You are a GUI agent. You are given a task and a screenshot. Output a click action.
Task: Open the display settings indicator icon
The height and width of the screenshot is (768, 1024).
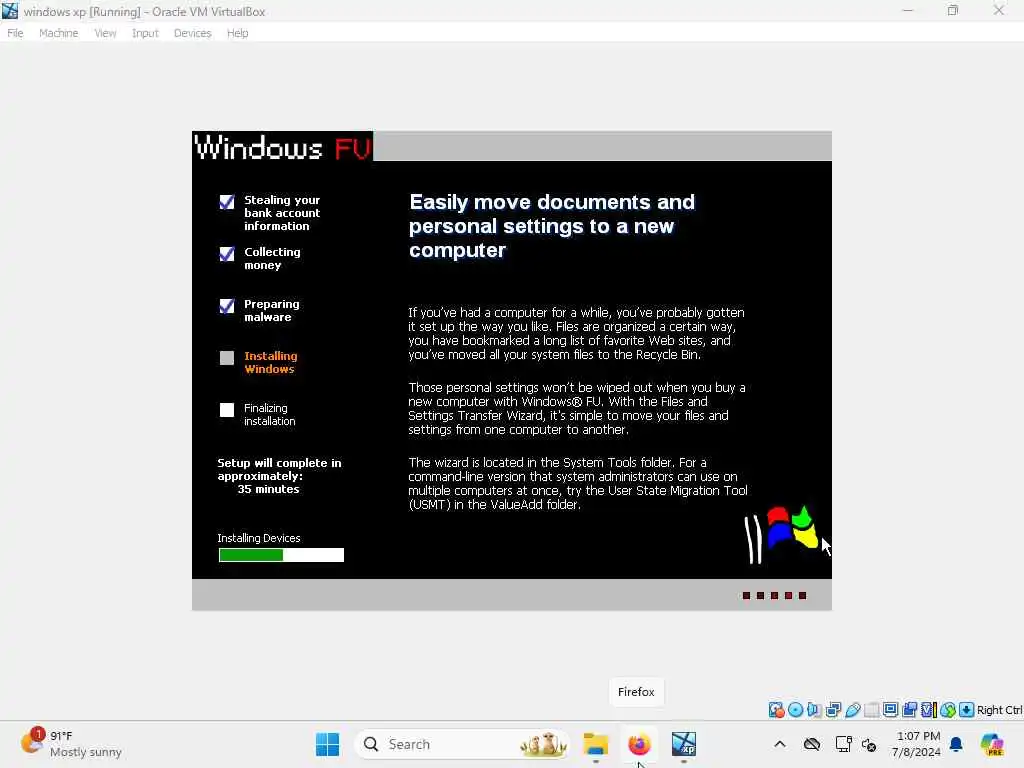[890, 710]
